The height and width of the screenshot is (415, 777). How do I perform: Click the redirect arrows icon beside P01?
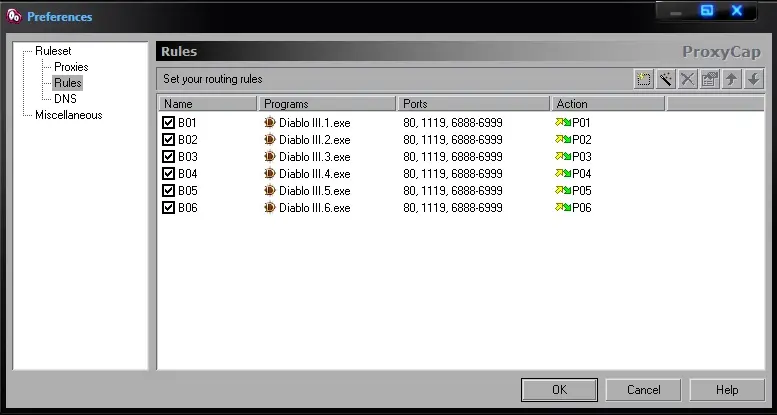tap(563, 122)
